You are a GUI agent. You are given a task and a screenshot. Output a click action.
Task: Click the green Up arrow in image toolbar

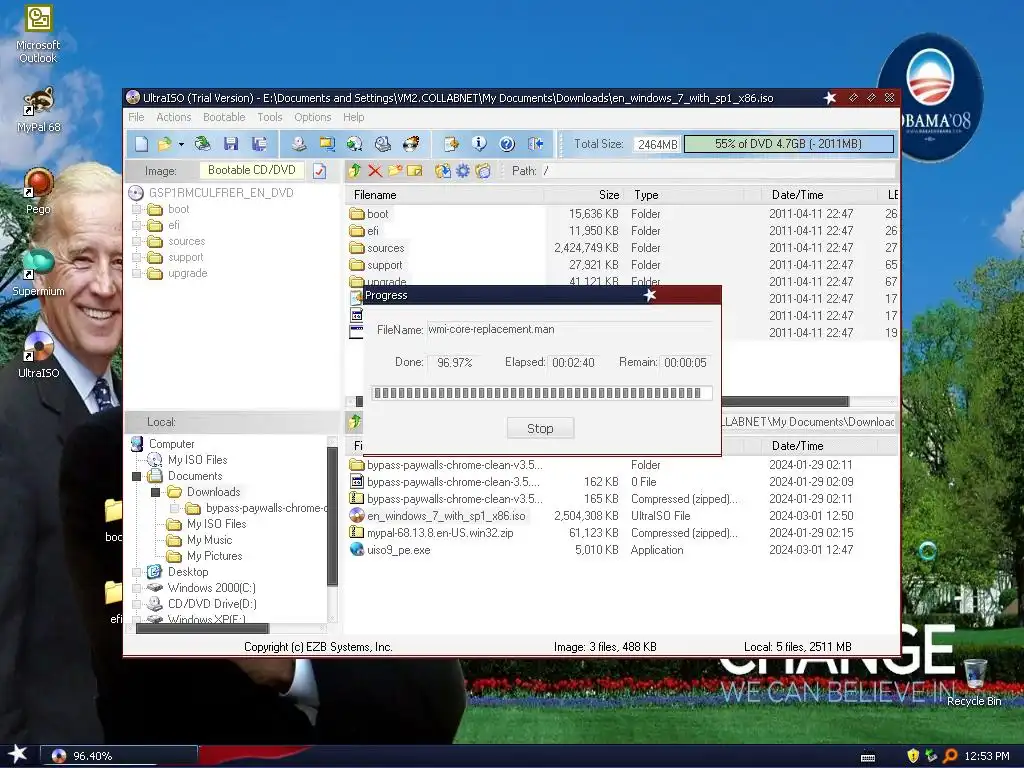click(x=355, y=171)
